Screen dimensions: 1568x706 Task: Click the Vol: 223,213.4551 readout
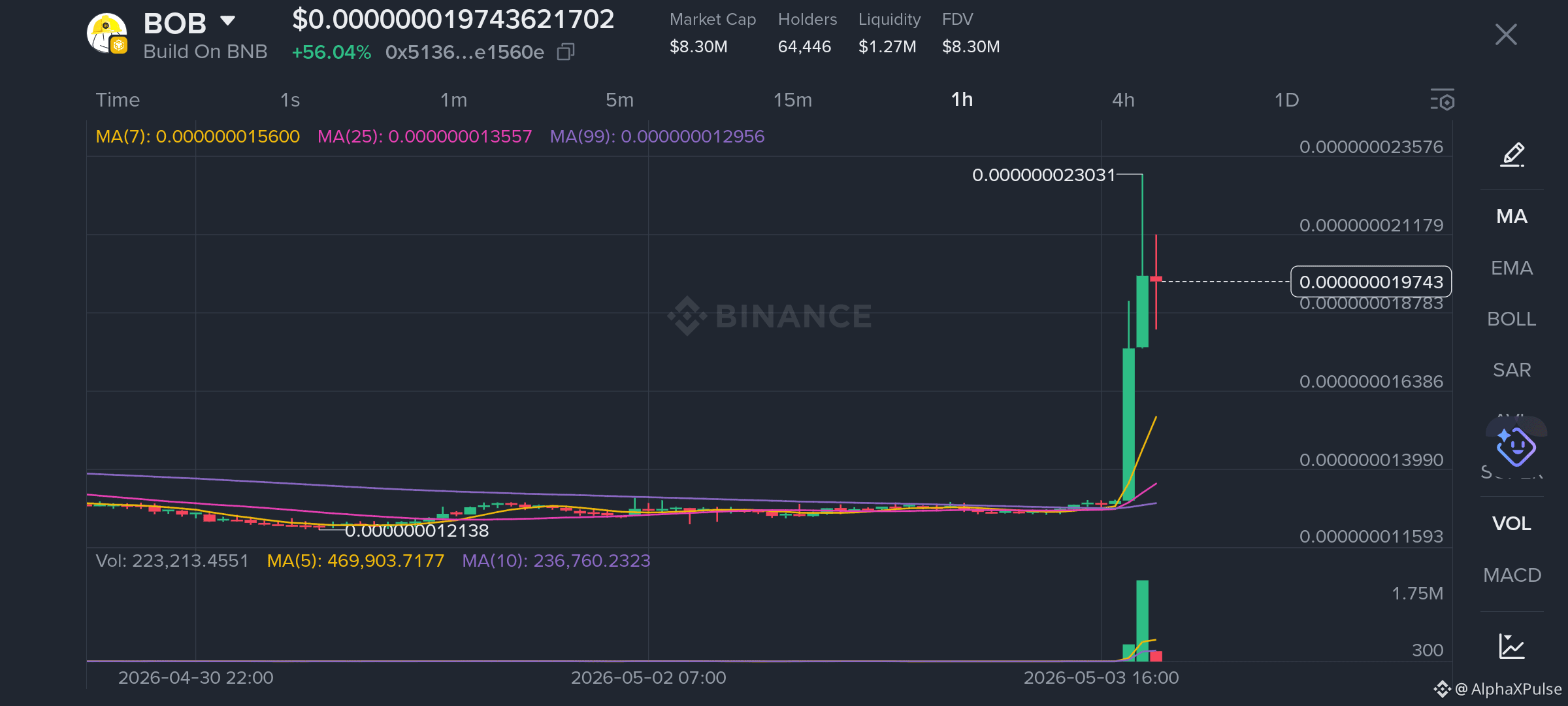(172, 561)
